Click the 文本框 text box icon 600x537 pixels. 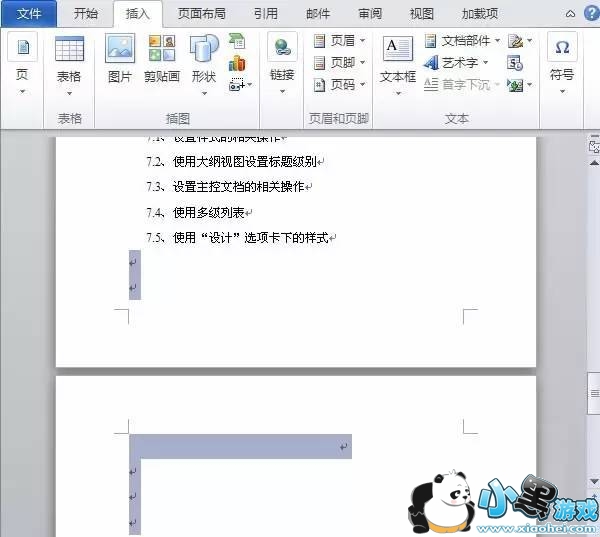coord(398,49)
